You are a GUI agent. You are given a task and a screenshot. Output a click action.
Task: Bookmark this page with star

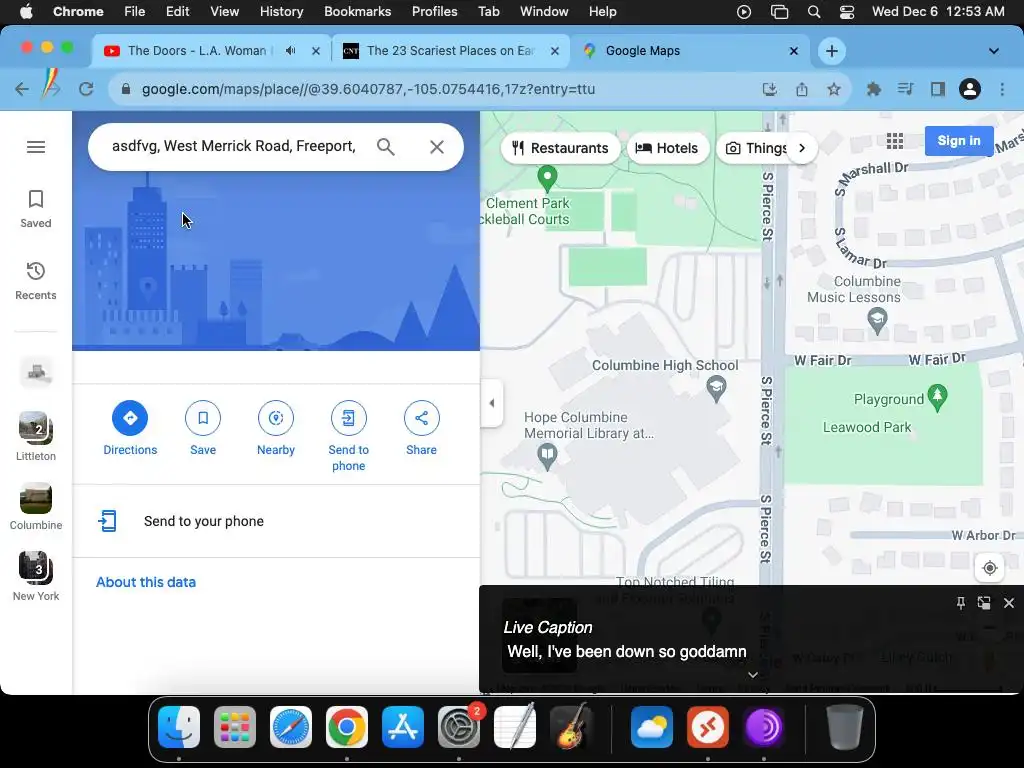pos(834,89)
